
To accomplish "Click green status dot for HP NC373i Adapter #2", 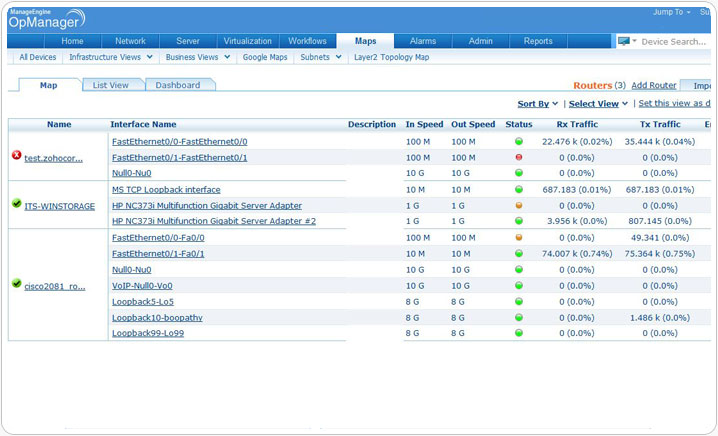I will click(x=519, y=221).
